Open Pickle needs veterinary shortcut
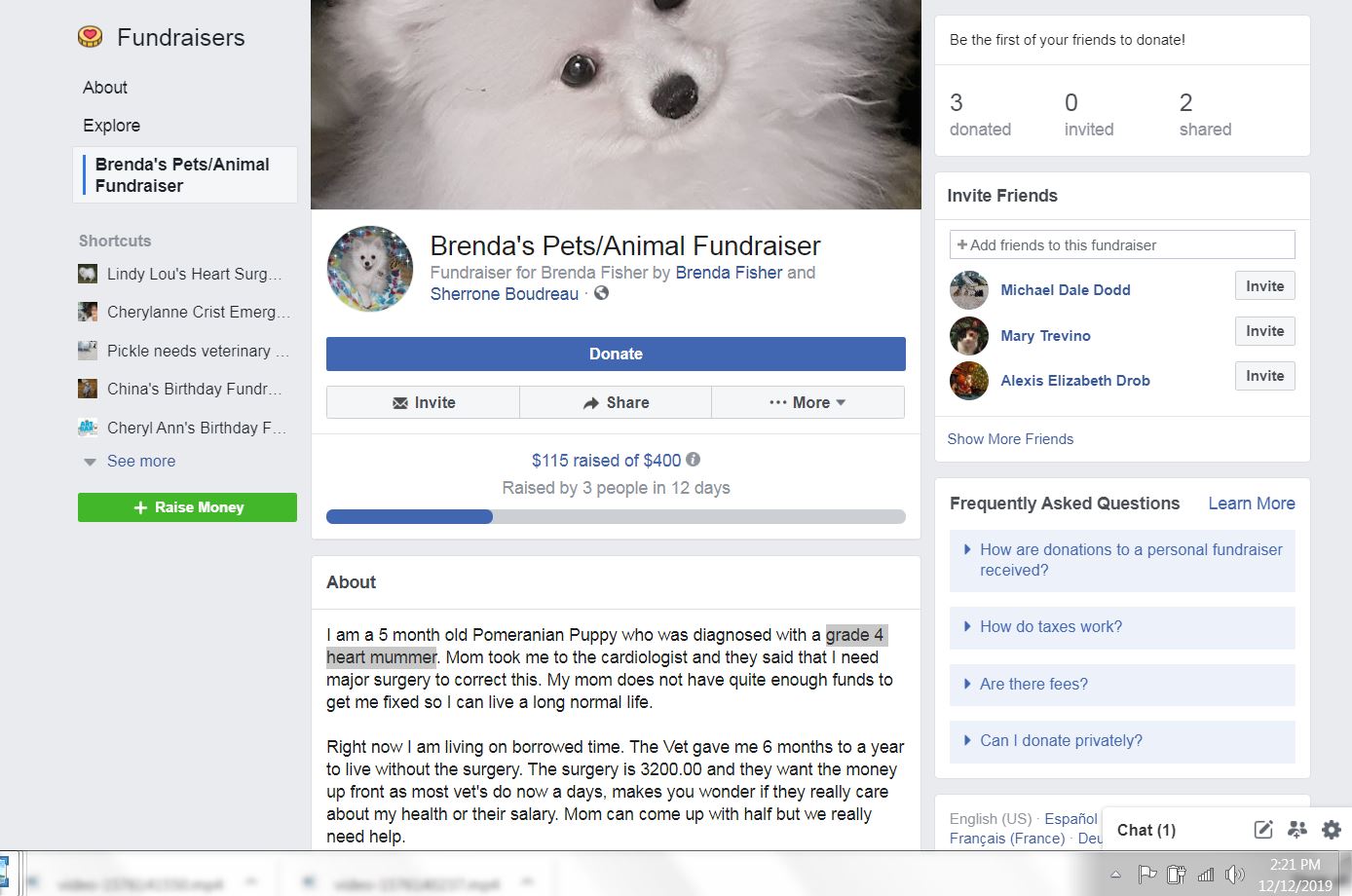 pos(198,351)
